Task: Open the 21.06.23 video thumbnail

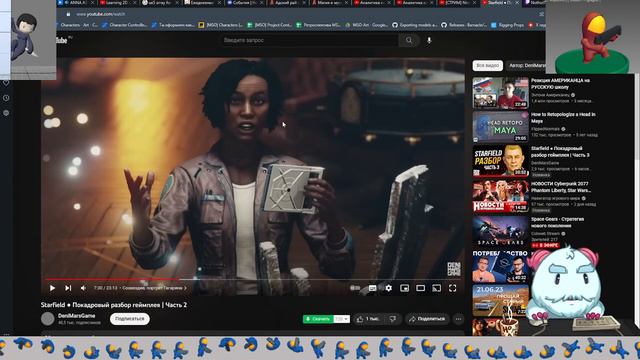Action: pyautogui.click(x=500, y=301)
